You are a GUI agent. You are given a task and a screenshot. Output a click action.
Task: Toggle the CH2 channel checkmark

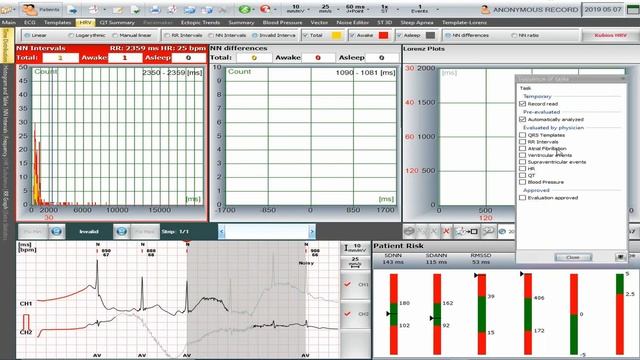click(347, 313)
